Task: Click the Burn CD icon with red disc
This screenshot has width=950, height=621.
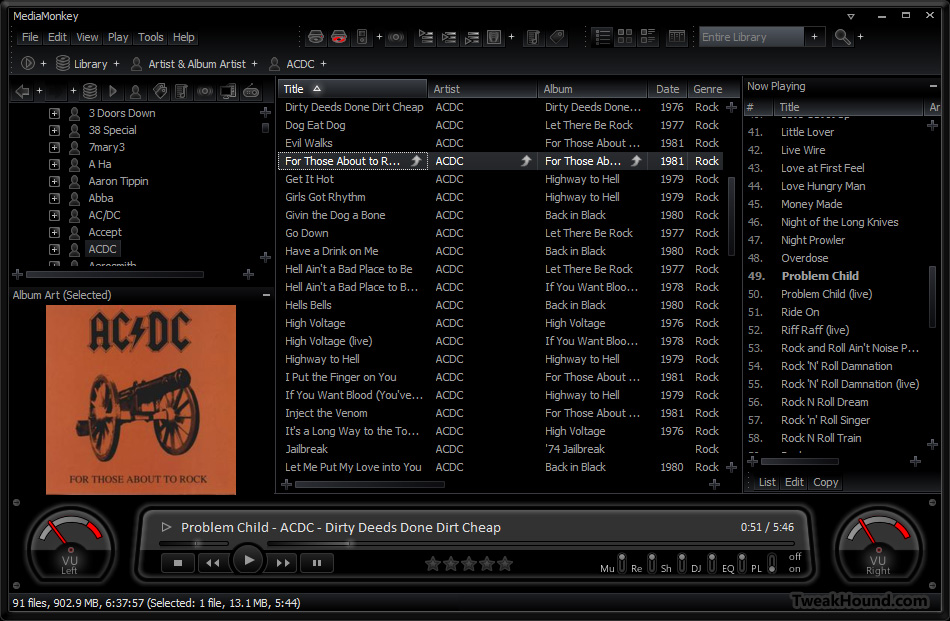Action: 339,37
